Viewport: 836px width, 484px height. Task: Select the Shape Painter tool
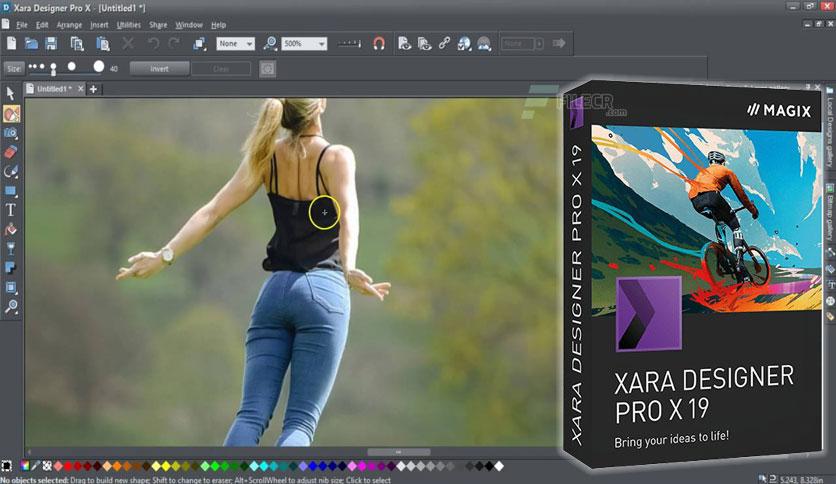click(11, 114)
